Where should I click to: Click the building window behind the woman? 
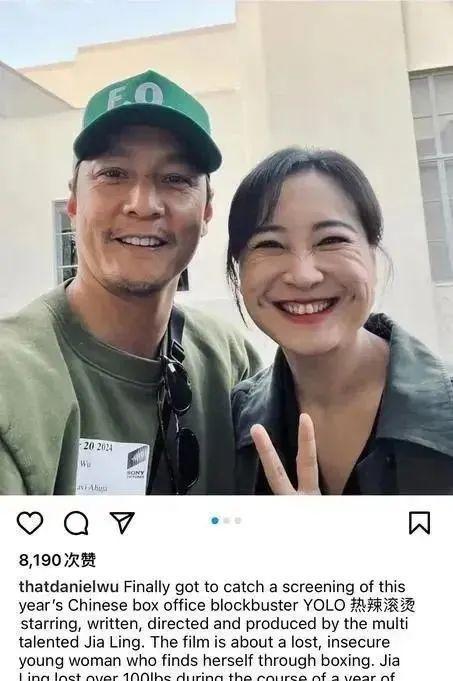pyautogui.click(x=432, y=178)
